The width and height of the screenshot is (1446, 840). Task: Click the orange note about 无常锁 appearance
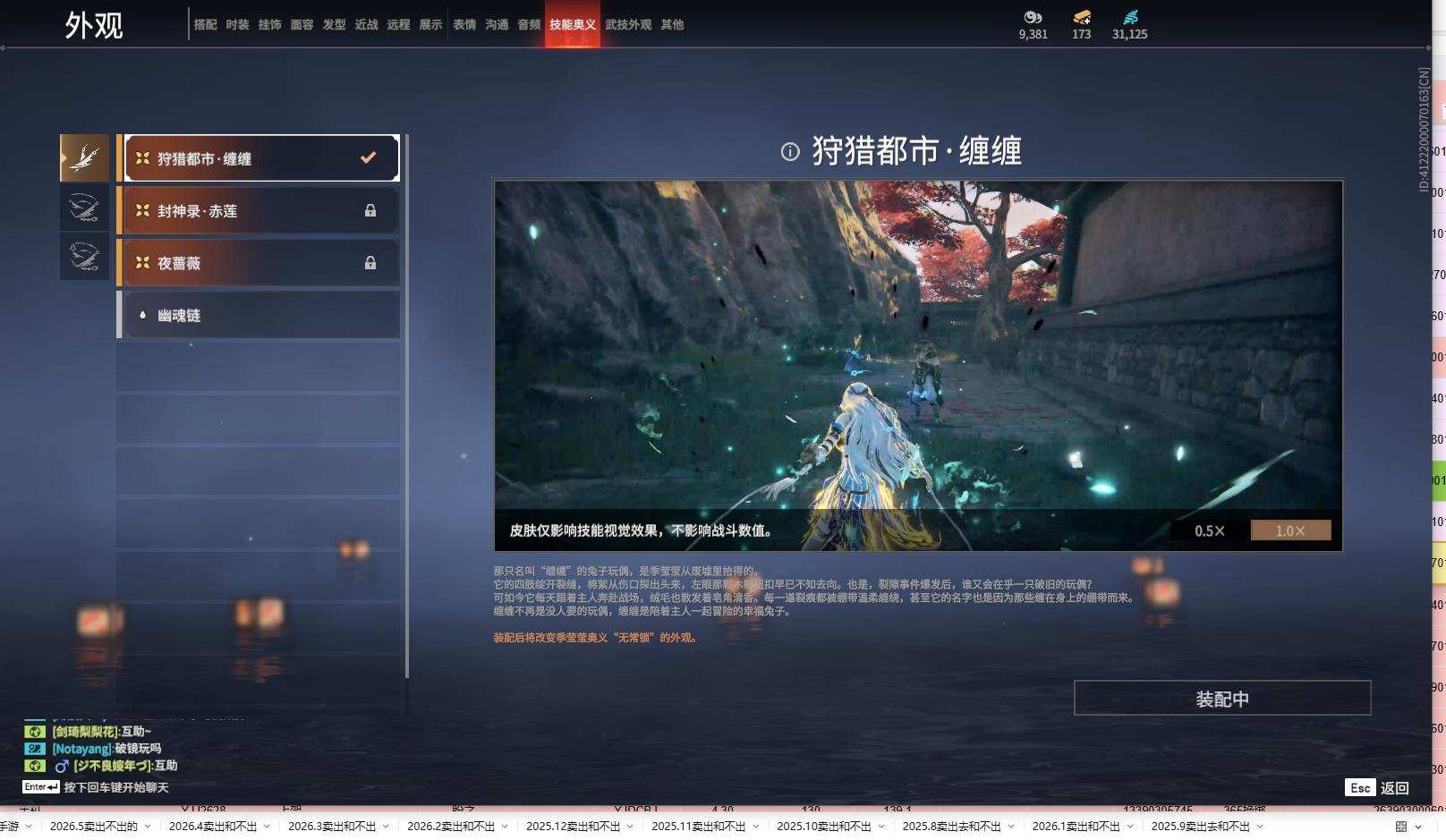coord(596,638)
